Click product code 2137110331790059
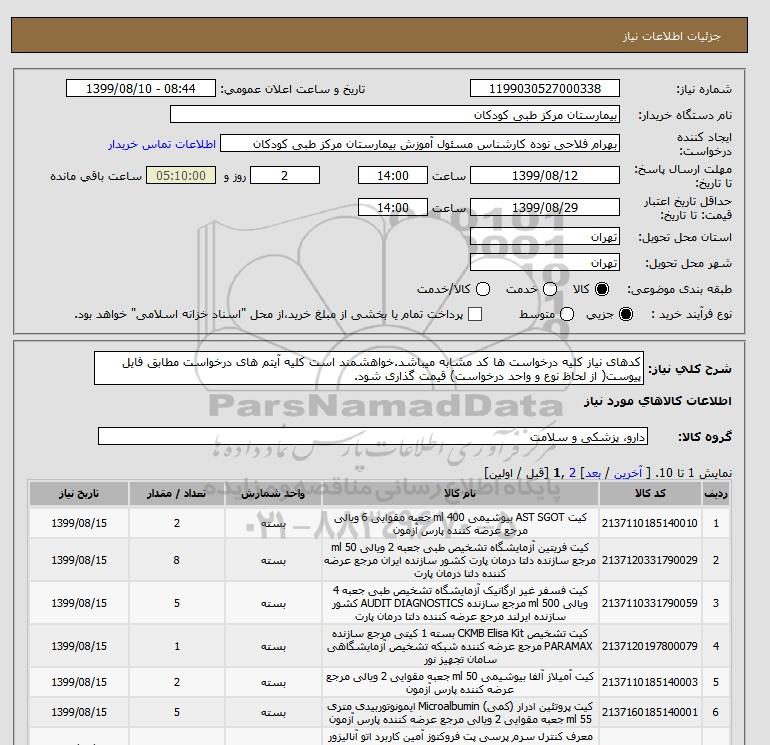Image resolution: width=770 pixels, height=745 pixels. pos(650,603)
